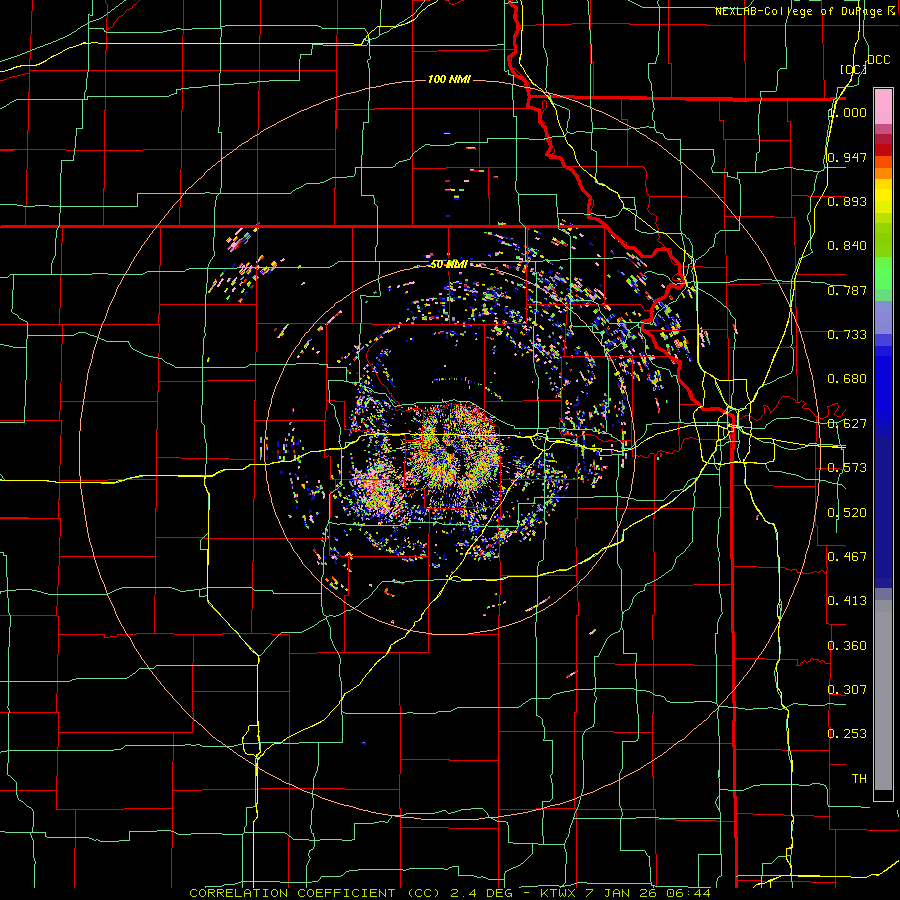Click the 100 NMI range ring label
Viewport: 900px width, 900px height.
[x=449, y=79]
